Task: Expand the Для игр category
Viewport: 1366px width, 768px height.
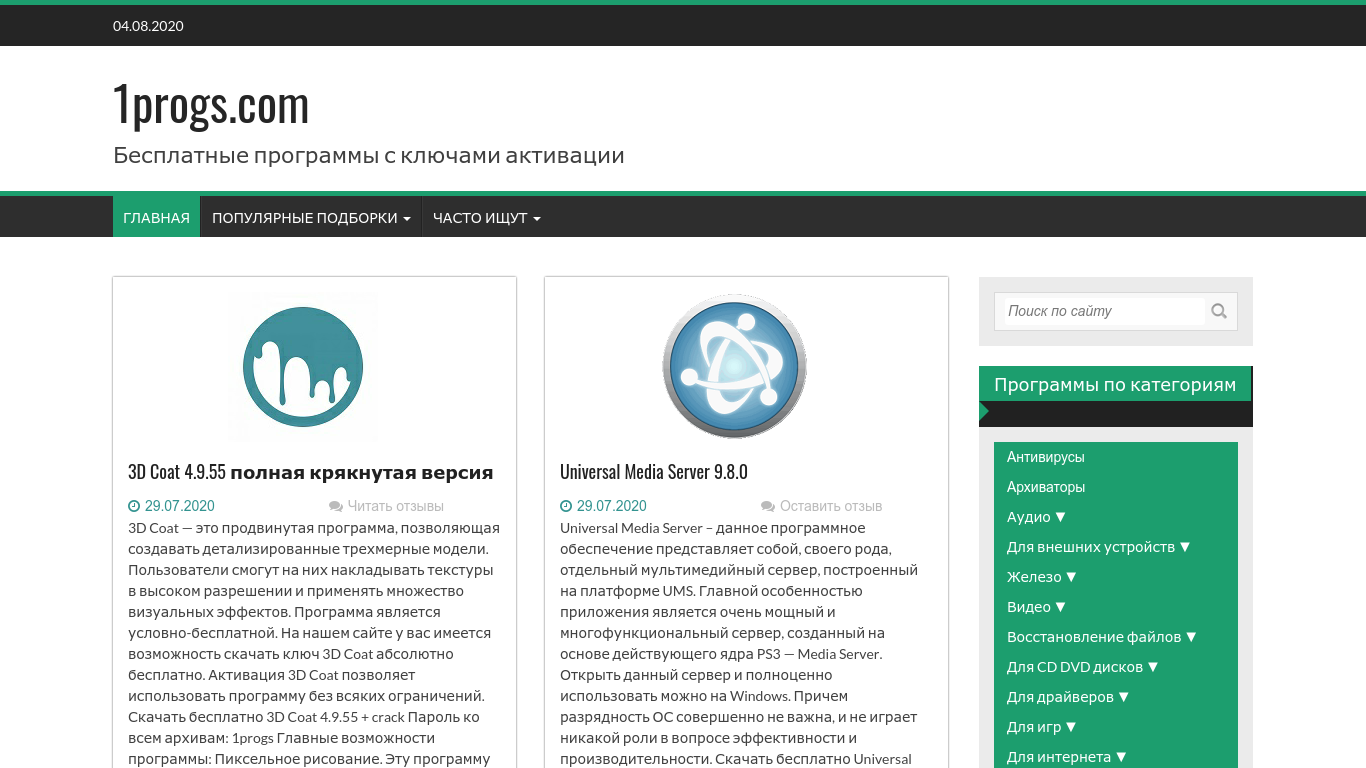Action: click(1042, 727)
